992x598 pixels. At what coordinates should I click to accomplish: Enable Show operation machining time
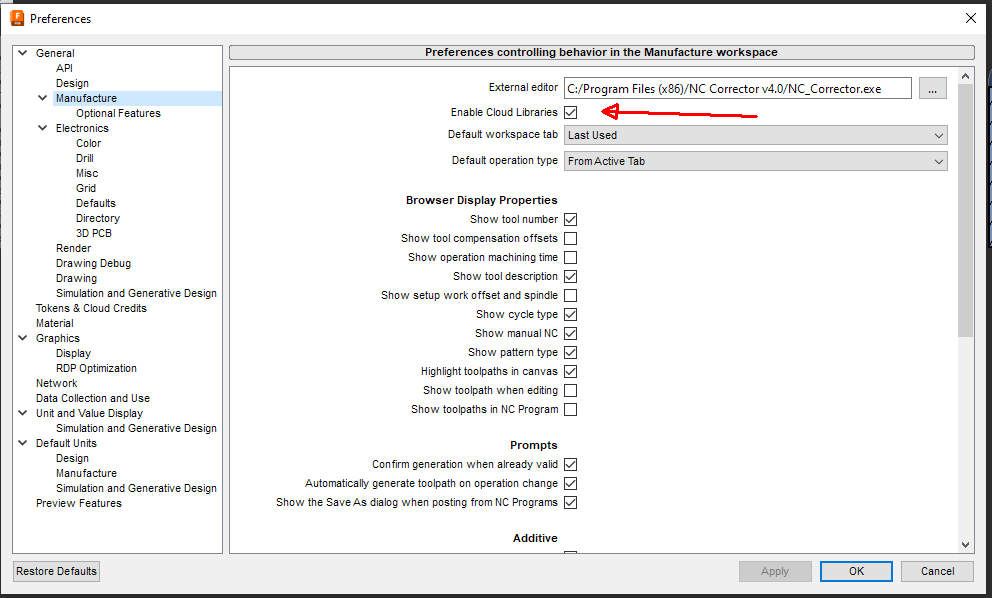(570, 257)
